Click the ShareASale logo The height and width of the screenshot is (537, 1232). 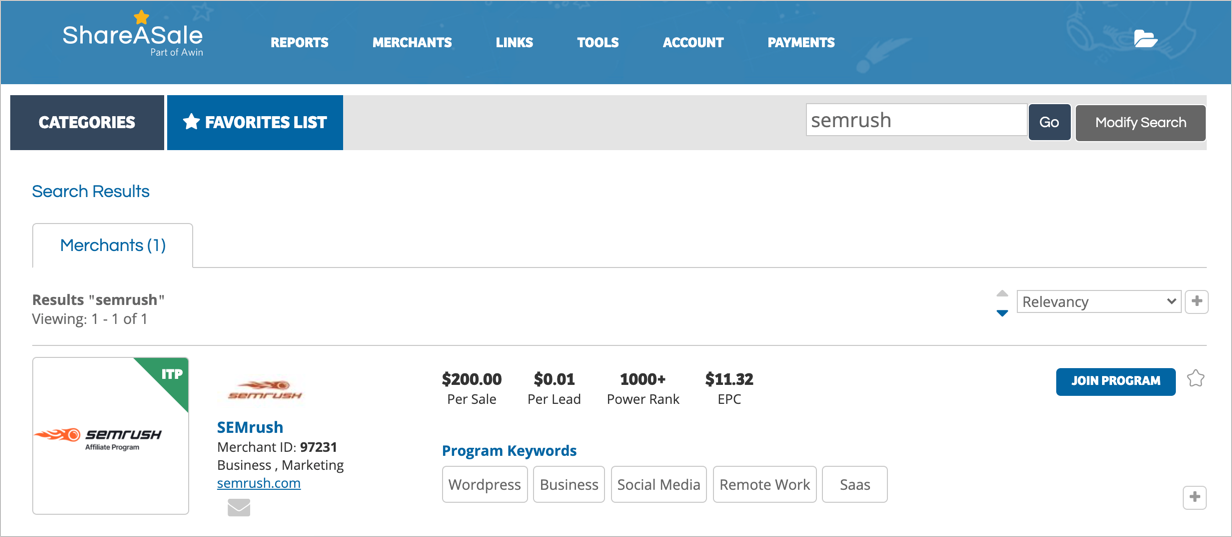tap(132, 36)
